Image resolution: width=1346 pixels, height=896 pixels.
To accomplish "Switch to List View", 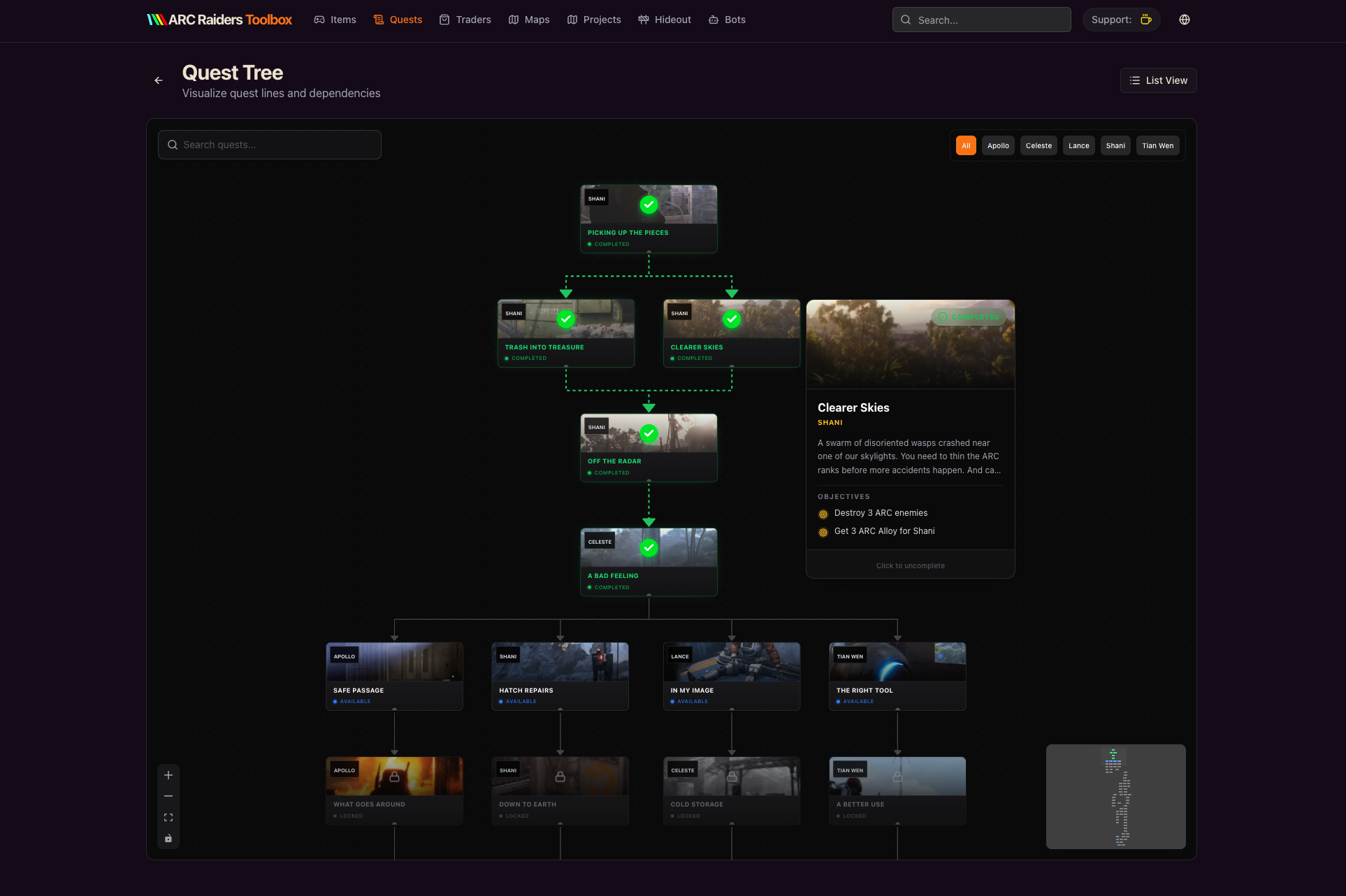I will tap(1158, 80).
